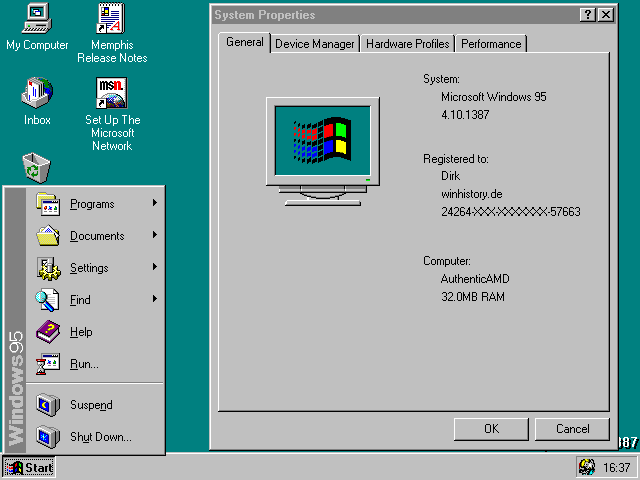Image resolution: width=640 pixels, height=480 pixels.
Task: Click the Registered to: label
Action: coord(456,159)
